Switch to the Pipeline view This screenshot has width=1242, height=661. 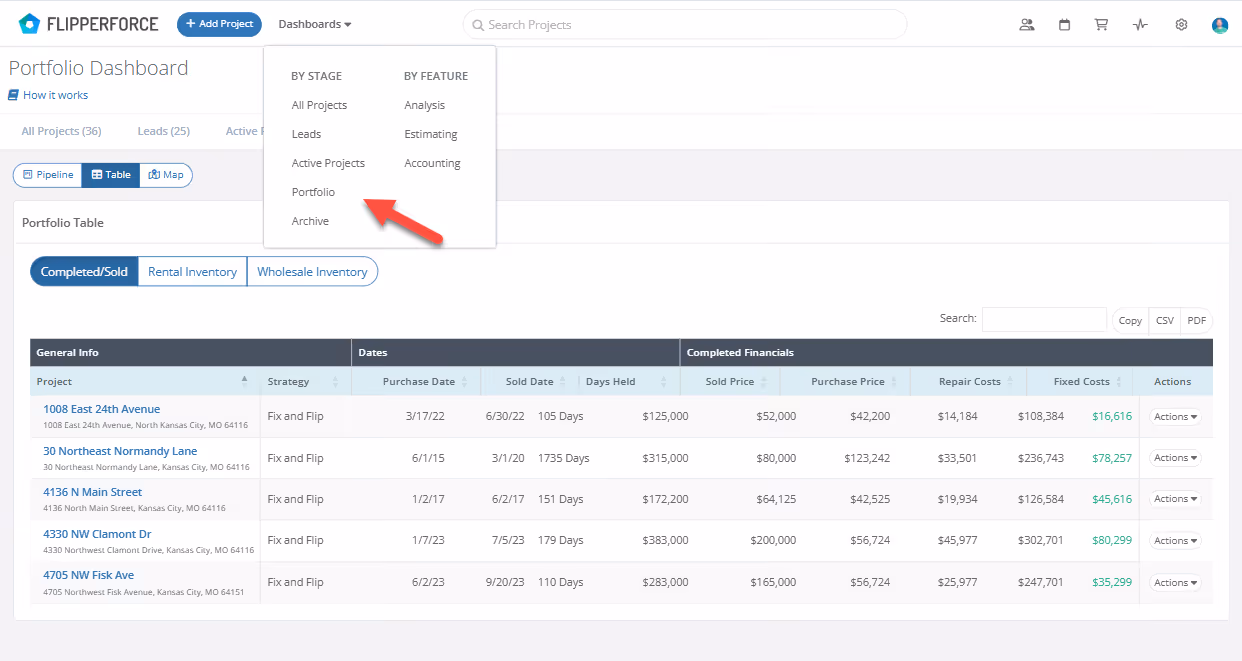pos(48,175)
